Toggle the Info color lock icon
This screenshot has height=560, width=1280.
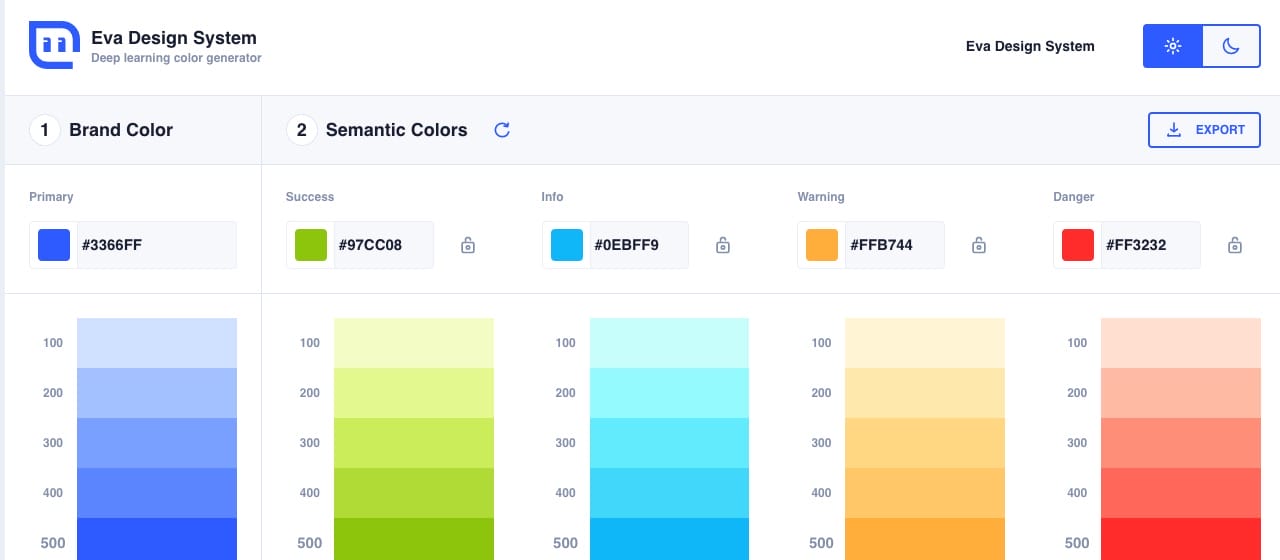coord(723,245)
